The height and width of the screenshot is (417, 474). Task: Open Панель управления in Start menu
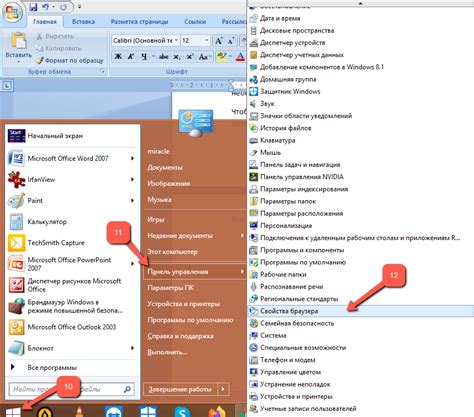pyautogui.click(x=195, y=272)
